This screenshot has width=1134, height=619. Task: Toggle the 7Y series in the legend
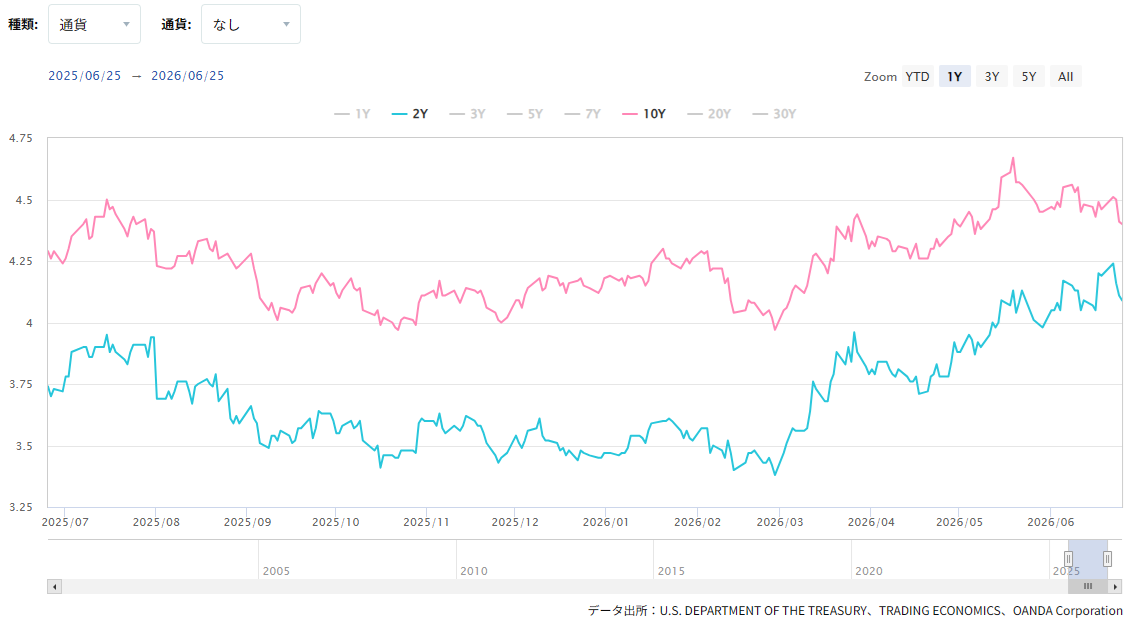coord(583,114)
